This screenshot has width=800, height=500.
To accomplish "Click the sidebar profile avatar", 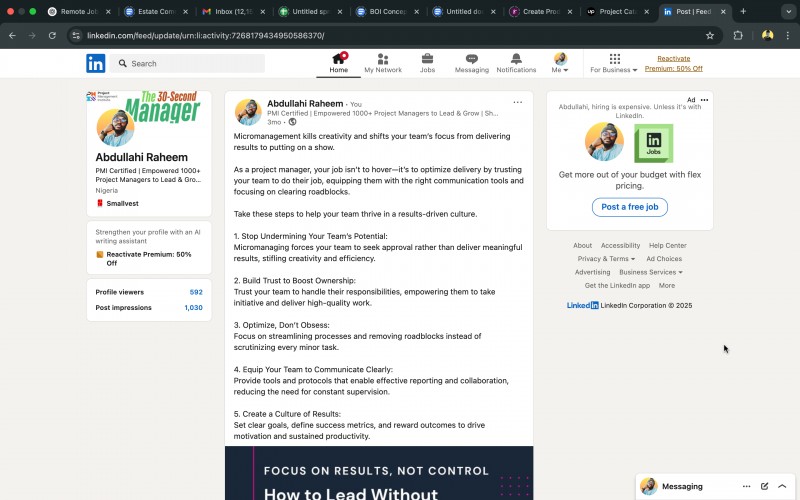I will pyautogui.click(x=115, y=128).
